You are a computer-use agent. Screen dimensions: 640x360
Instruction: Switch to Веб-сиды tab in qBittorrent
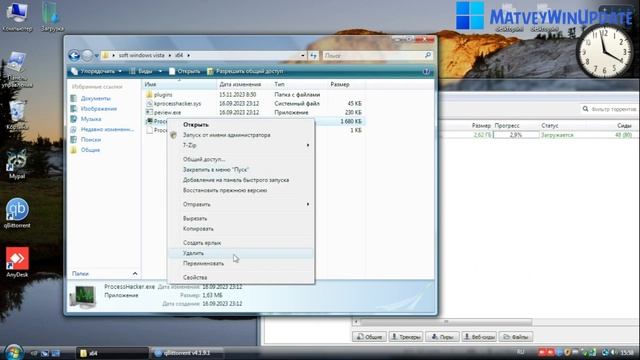pyautogui.click(x=479, y=337)
